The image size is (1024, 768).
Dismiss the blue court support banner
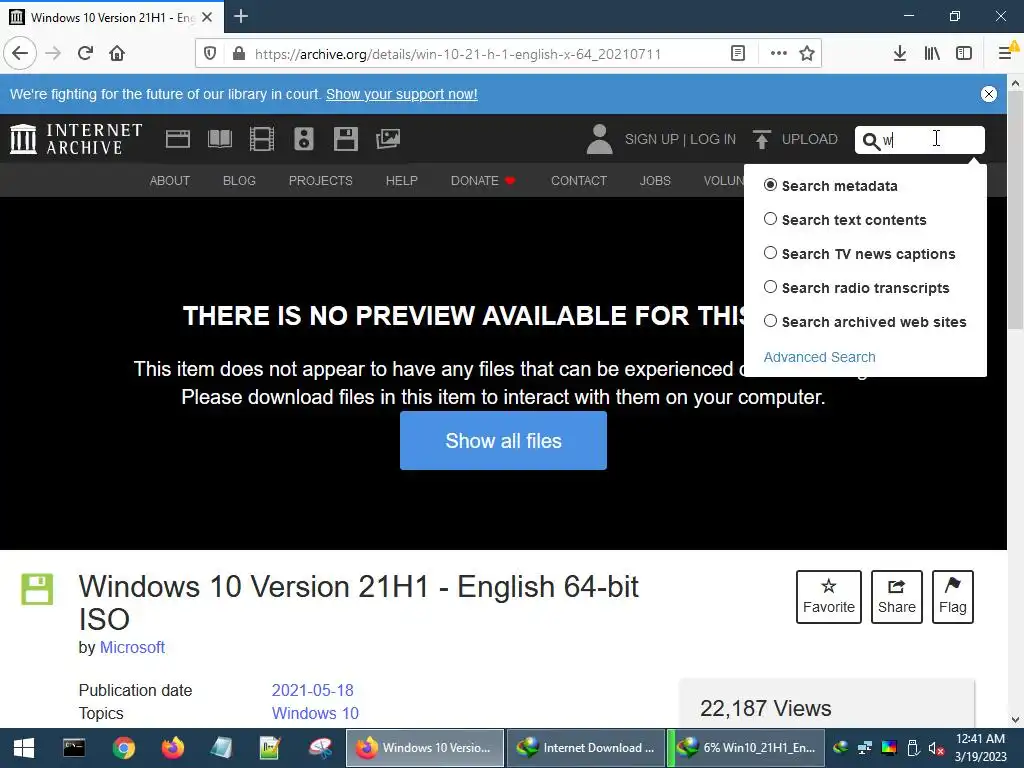pos(989,94)
